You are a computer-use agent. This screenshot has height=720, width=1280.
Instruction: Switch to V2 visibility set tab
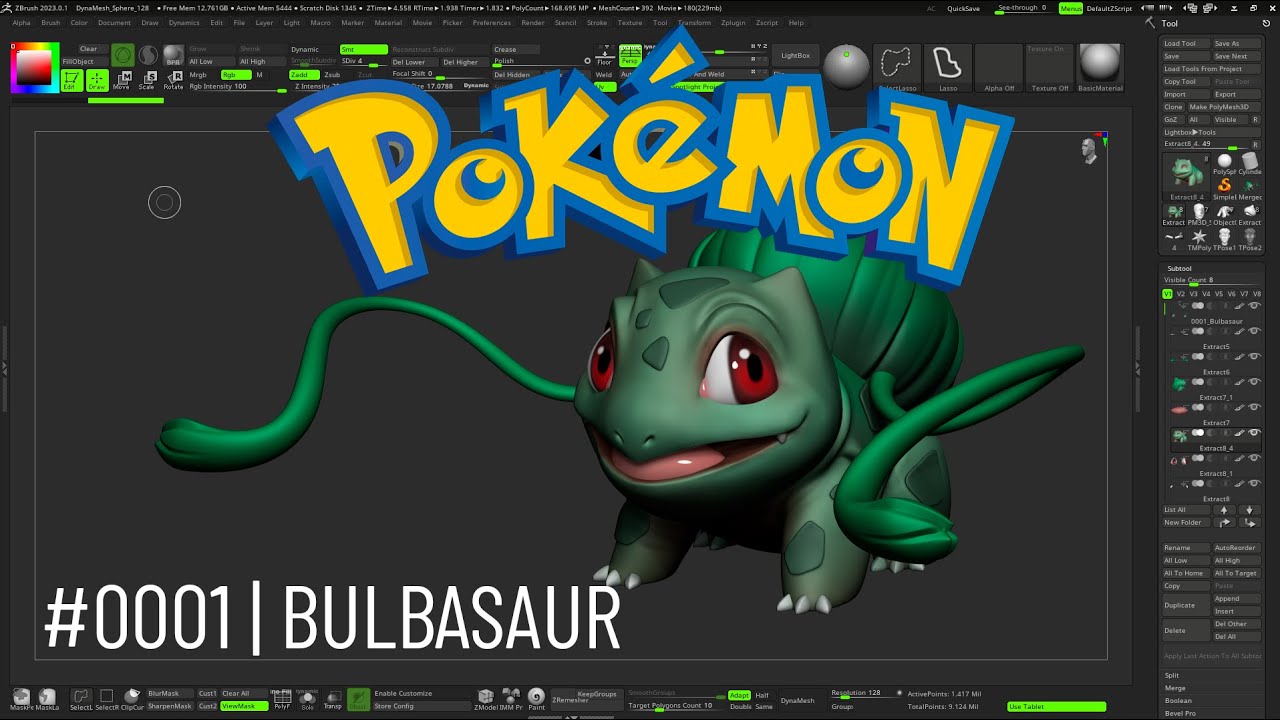click(x=1180, y=294)
